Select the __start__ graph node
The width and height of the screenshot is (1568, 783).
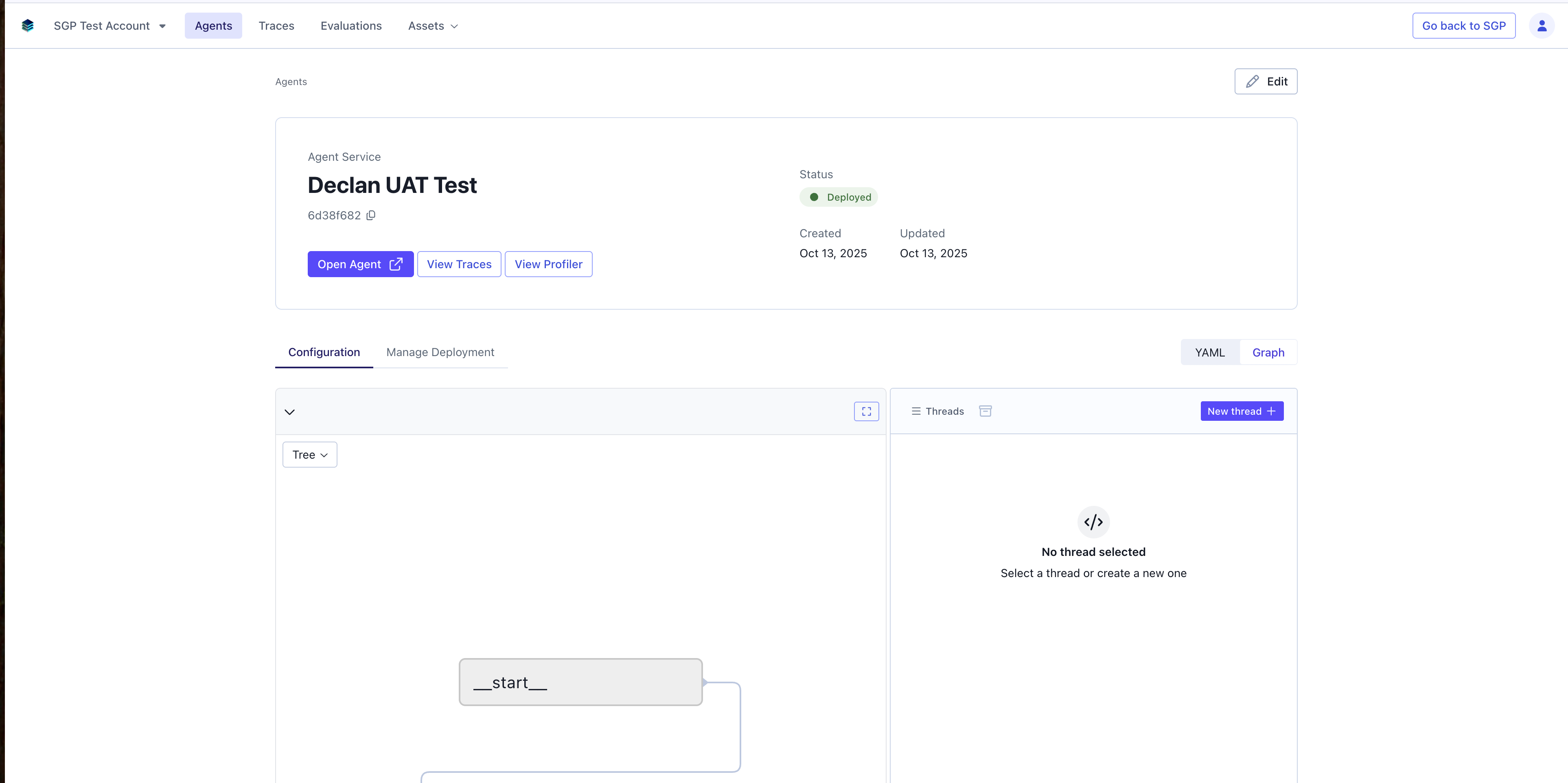(x=580, y=682)
